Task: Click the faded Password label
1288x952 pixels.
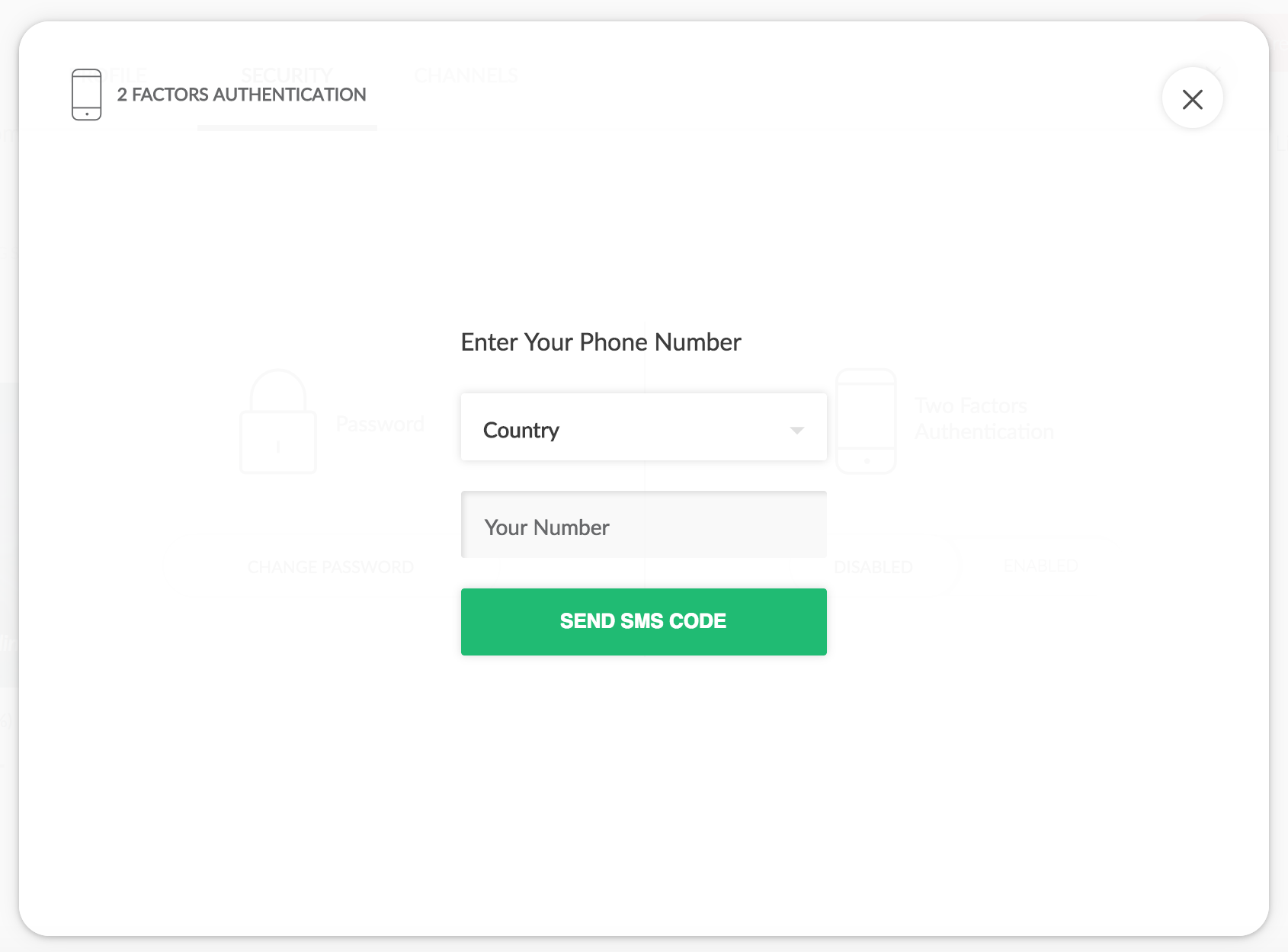Action: pyautogui.click(x=380, y=424)
